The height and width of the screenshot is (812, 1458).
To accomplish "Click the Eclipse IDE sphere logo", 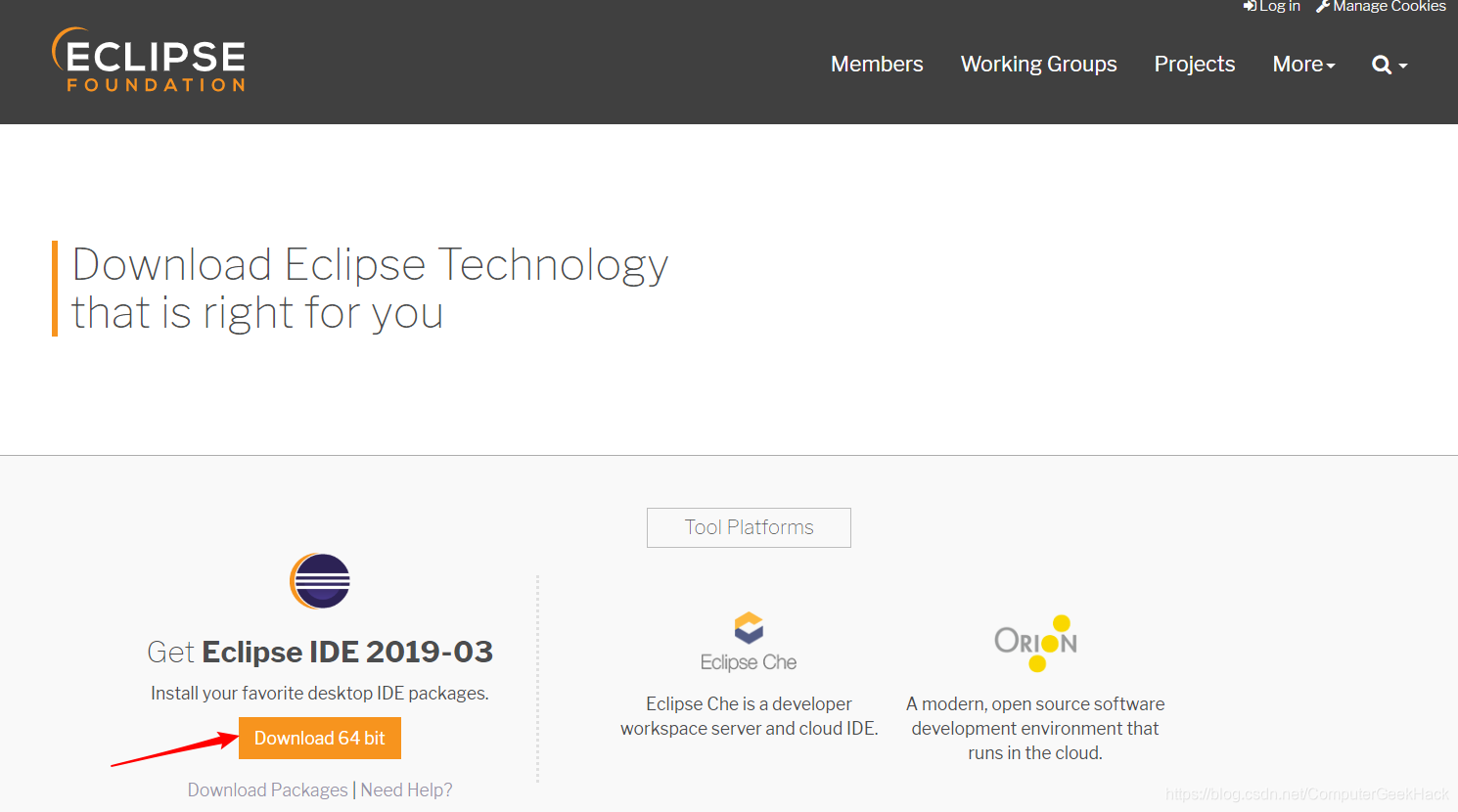I will coord(320,581).
